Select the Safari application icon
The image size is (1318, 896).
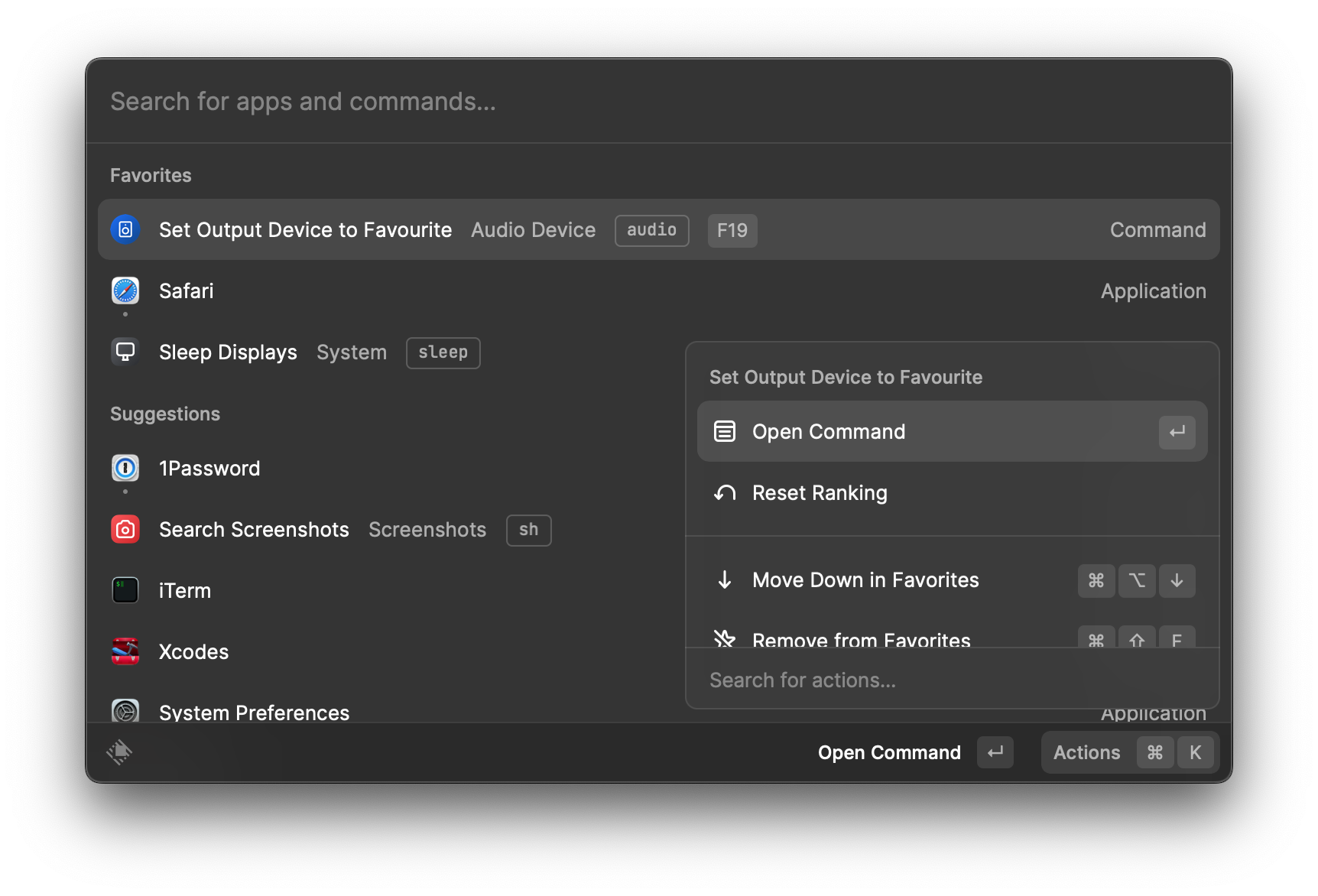[x=125, y=291]
